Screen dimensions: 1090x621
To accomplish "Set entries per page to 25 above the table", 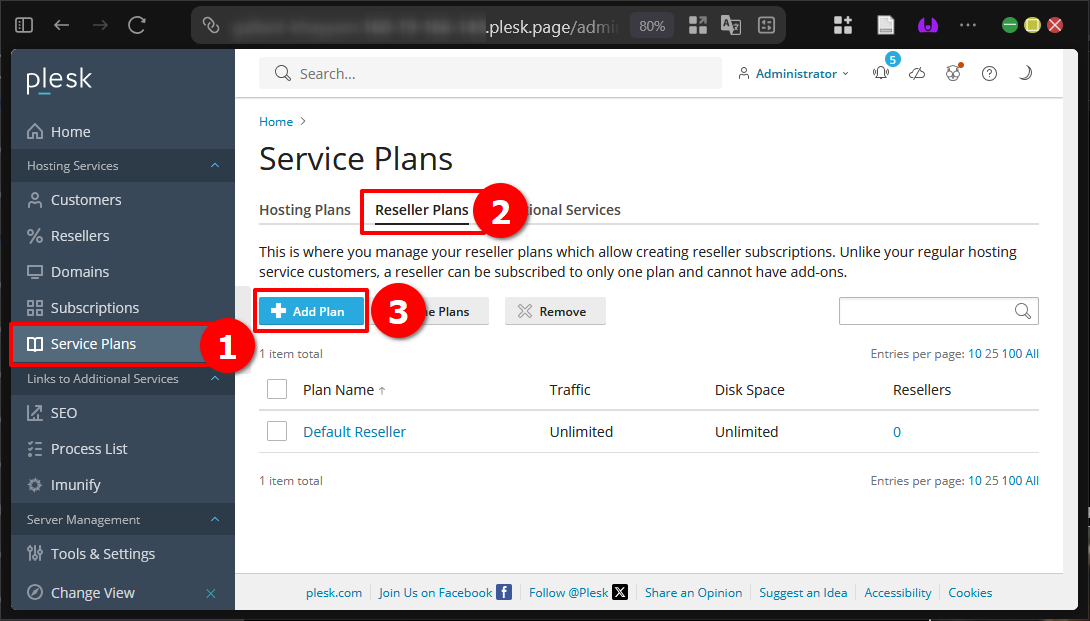I will tap(991, 354).
